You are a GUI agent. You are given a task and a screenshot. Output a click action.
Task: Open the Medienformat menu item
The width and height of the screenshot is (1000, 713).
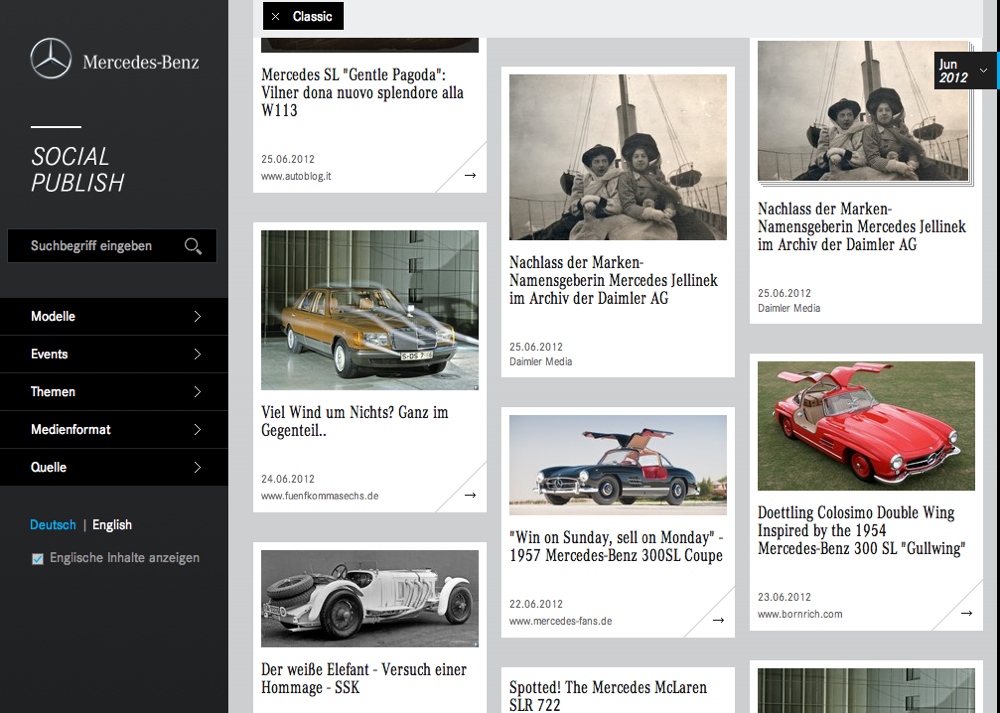114,430
